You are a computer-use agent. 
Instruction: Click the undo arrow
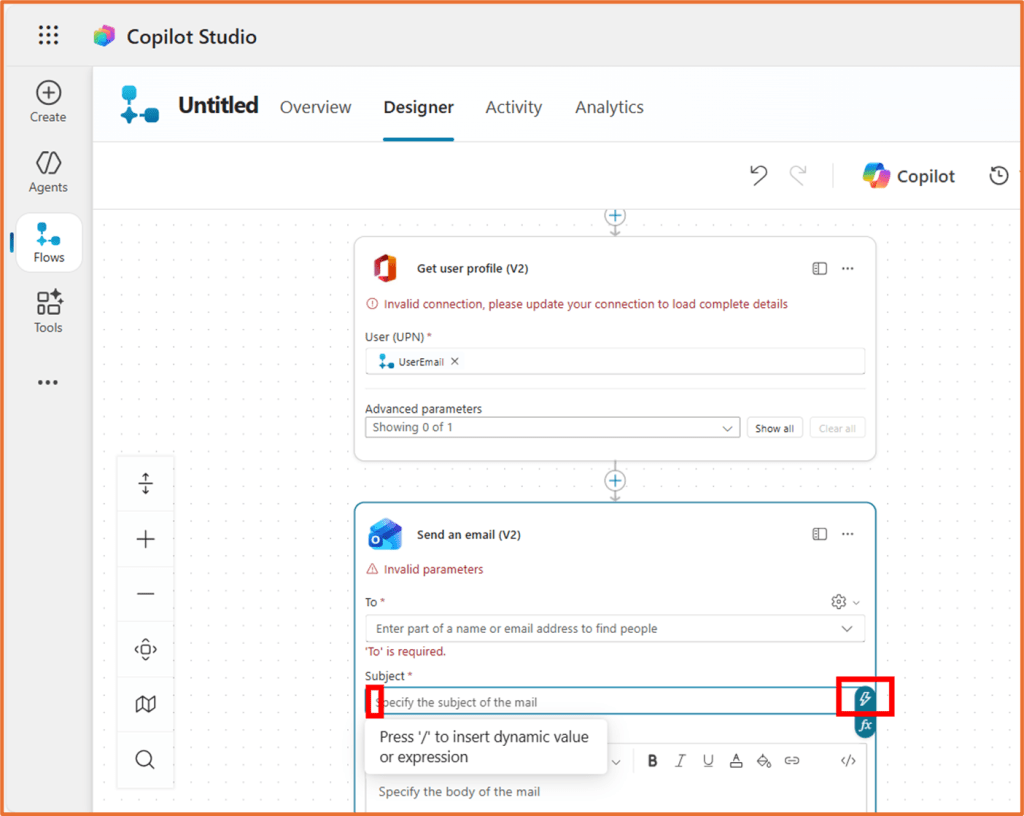758,175
